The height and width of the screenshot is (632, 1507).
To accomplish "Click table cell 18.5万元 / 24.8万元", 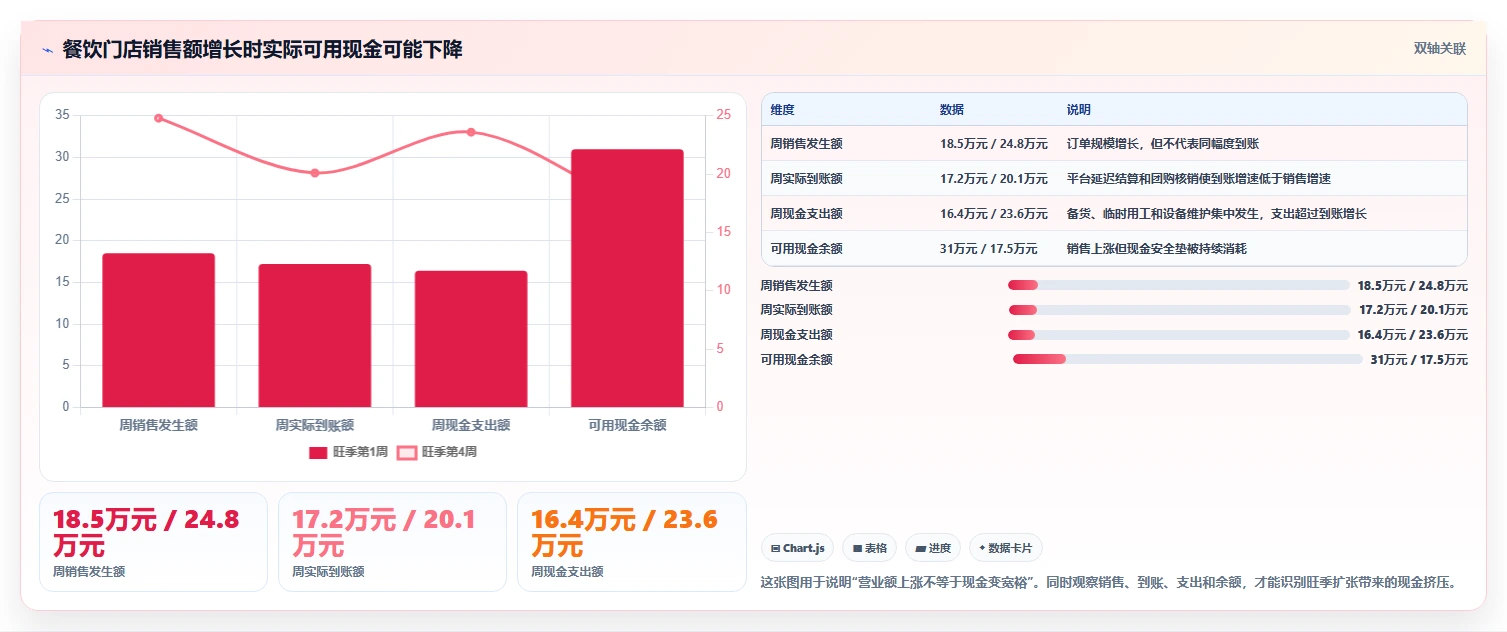I will coord(994,144).
